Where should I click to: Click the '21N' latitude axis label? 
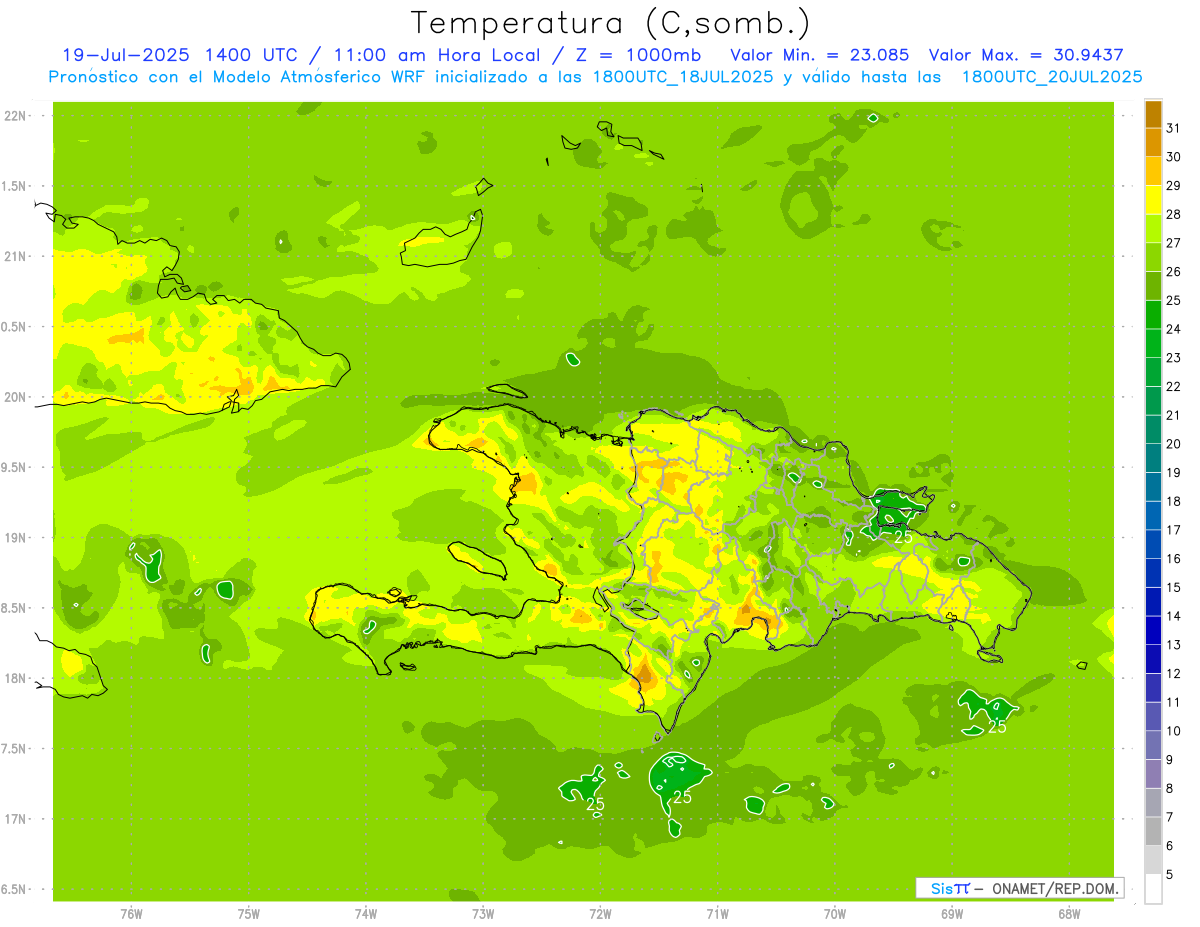[15, 256]
